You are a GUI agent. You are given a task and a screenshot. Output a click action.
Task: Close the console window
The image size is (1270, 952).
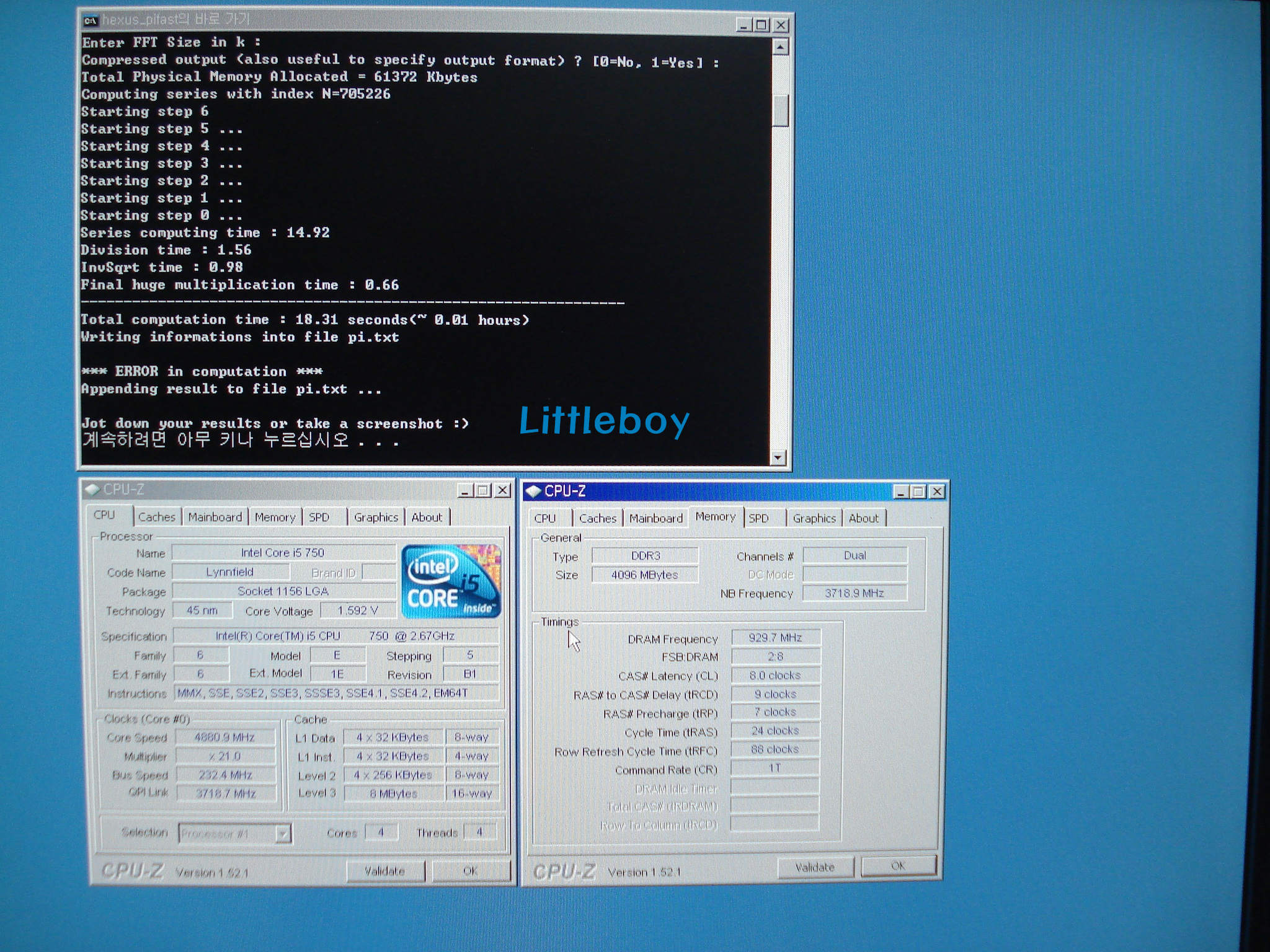[x=781, y=25]
